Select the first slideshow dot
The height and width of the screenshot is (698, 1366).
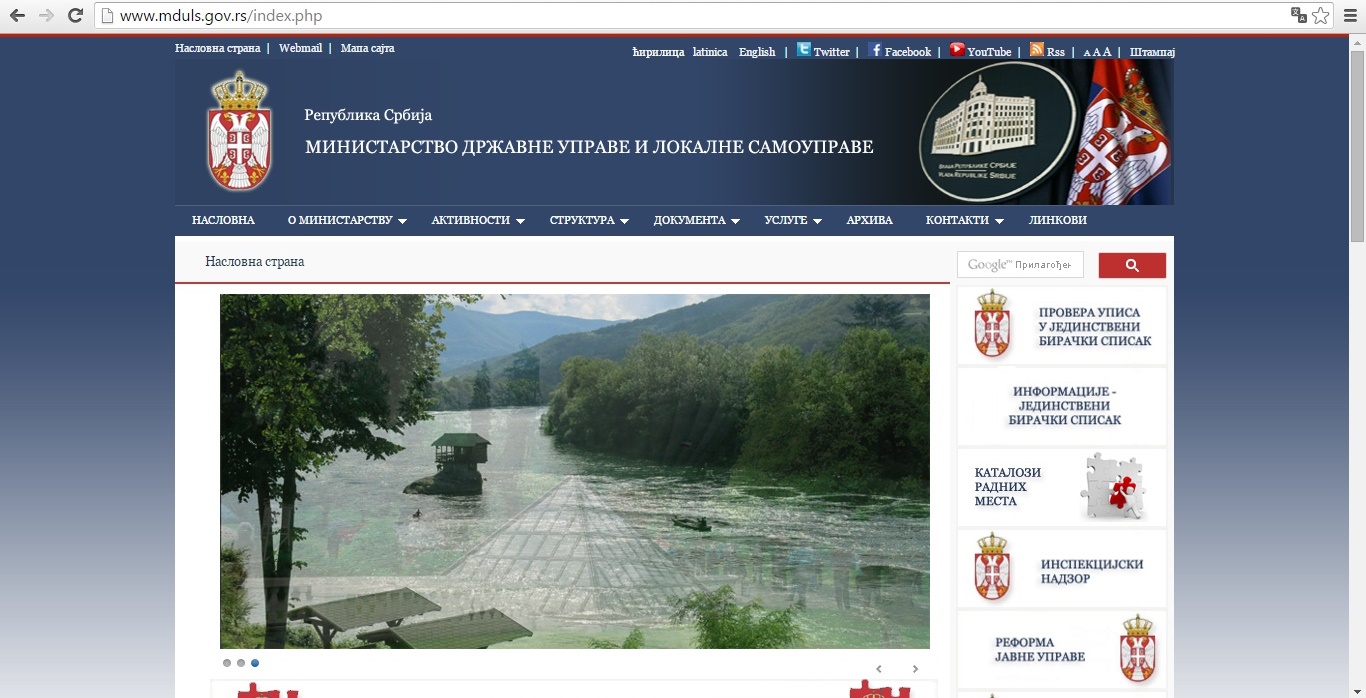(227, 663)
